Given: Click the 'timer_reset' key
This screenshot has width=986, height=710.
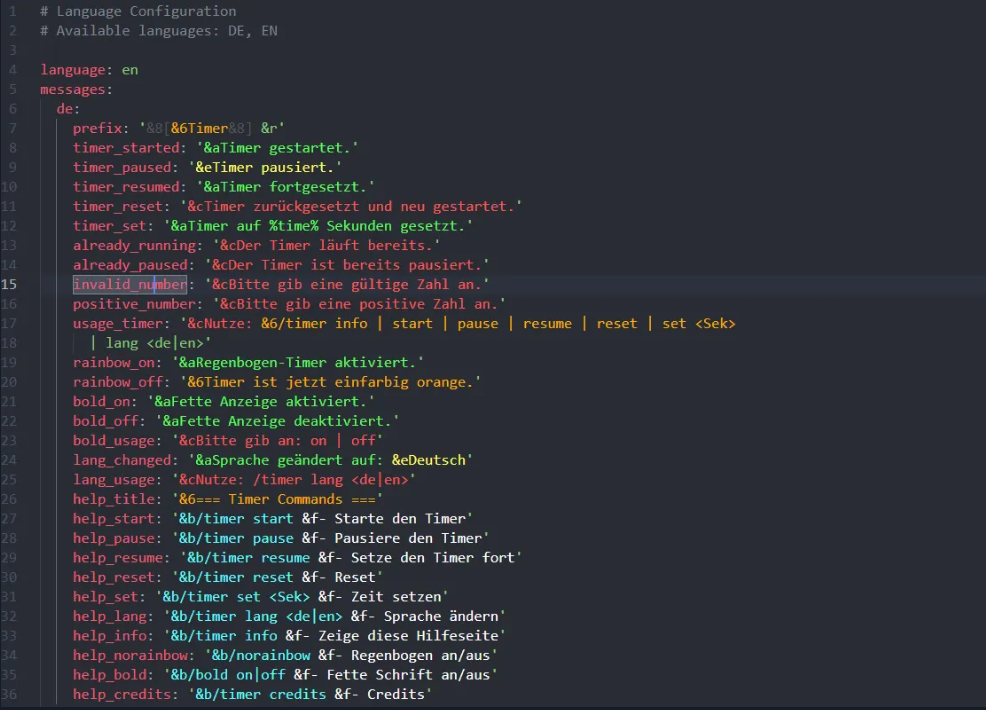Looking at the screenshot, I should [118, 206].
